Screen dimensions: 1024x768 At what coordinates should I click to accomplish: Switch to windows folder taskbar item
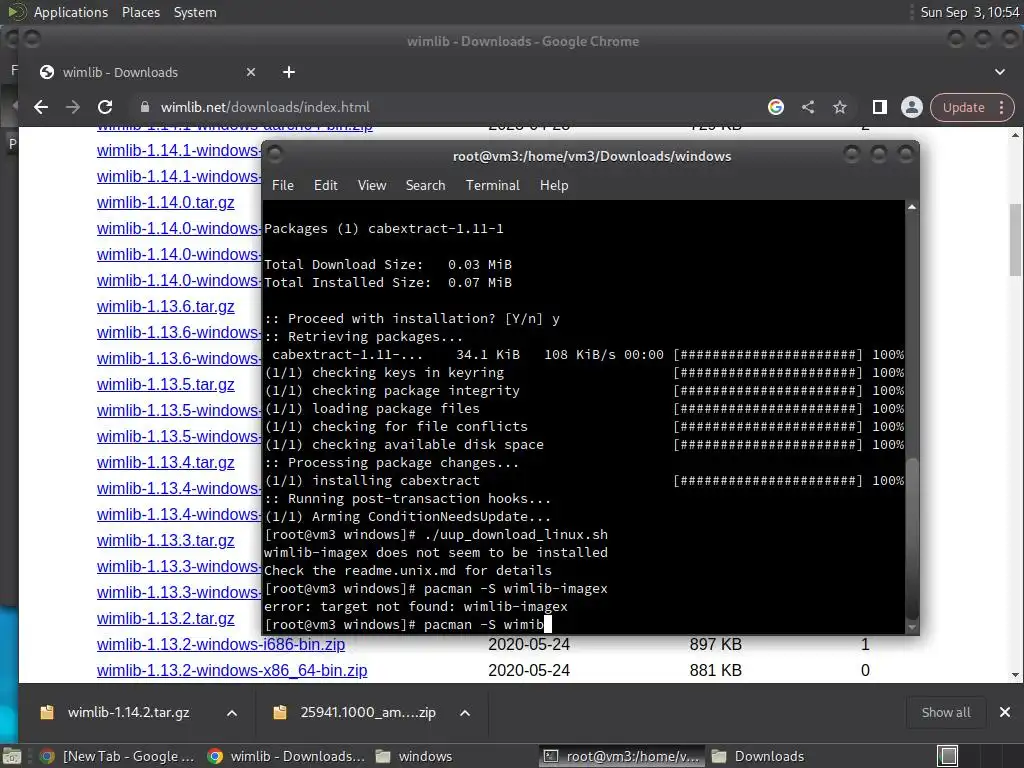tap(414, 756)
